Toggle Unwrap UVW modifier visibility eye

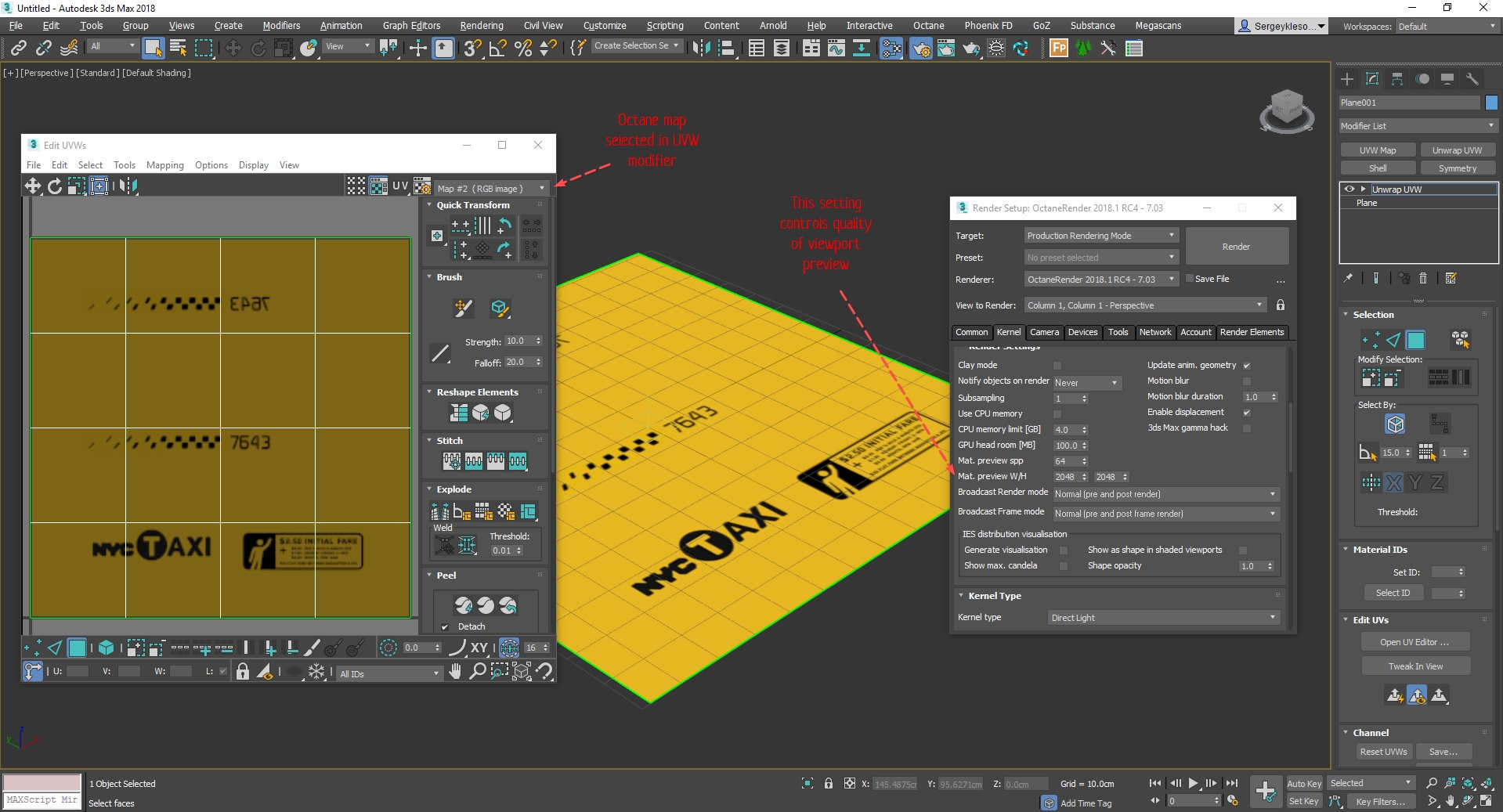(x=1349, y=189)
